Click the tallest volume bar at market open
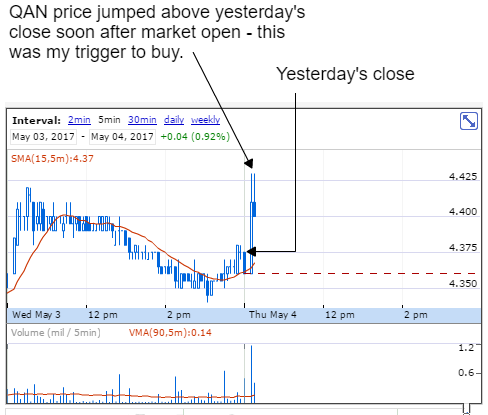Viewport: 488px width, 415px height. click(251, 374)
